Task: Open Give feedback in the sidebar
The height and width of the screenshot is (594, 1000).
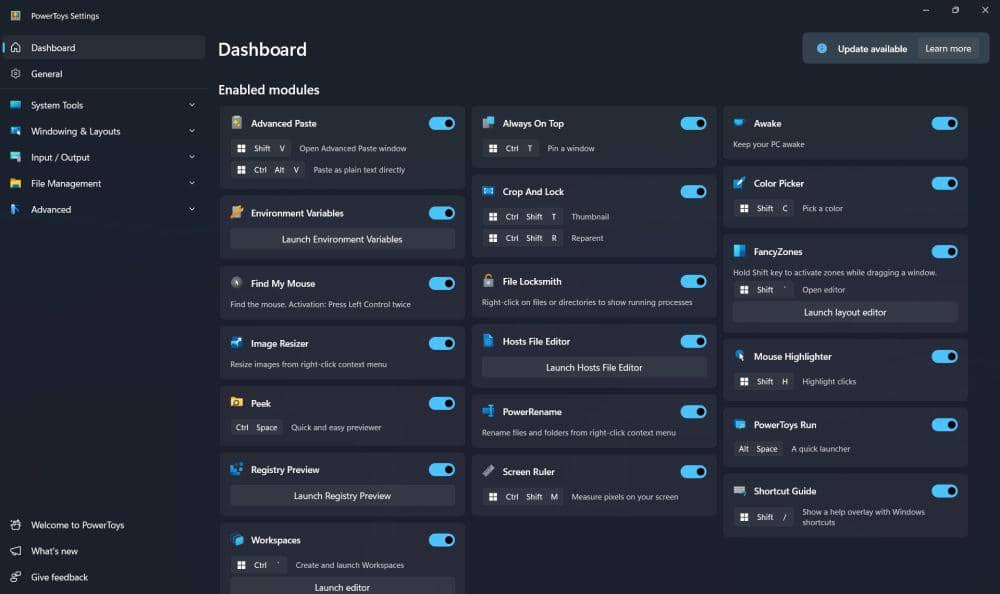Action: 59,577
